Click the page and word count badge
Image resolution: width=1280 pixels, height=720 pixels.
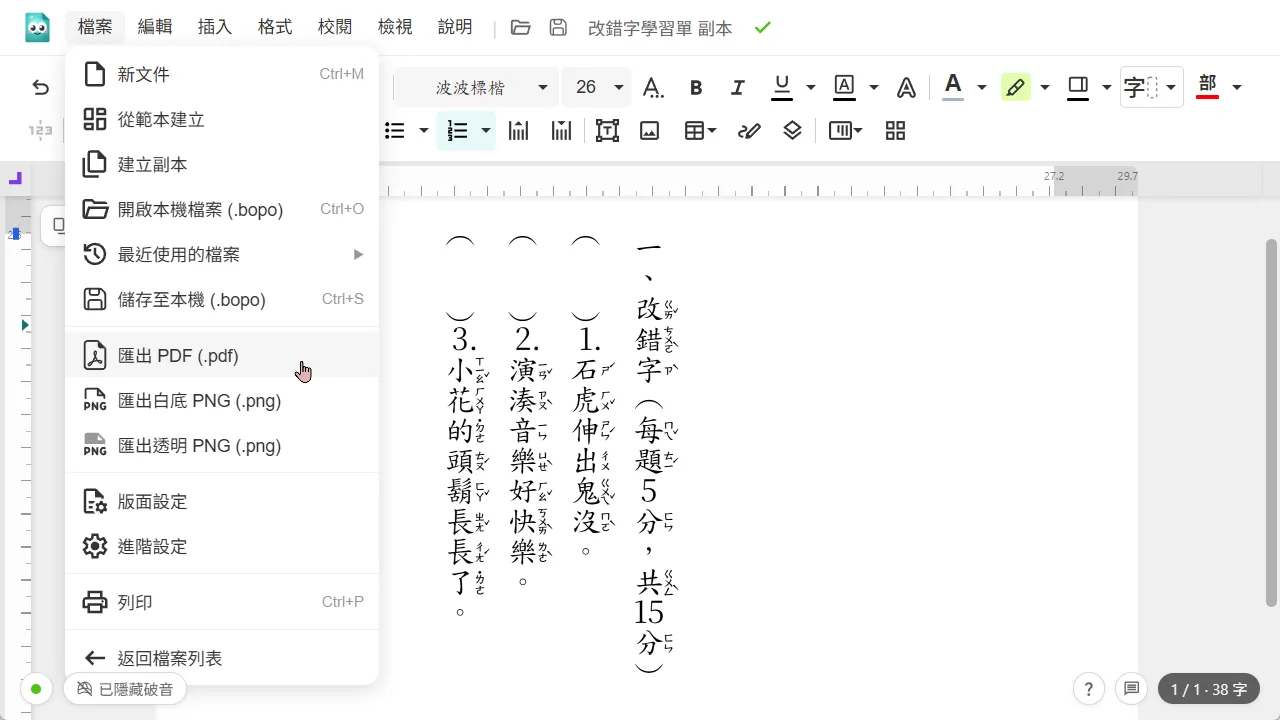pyautogui.click(x=1209, y=689)
